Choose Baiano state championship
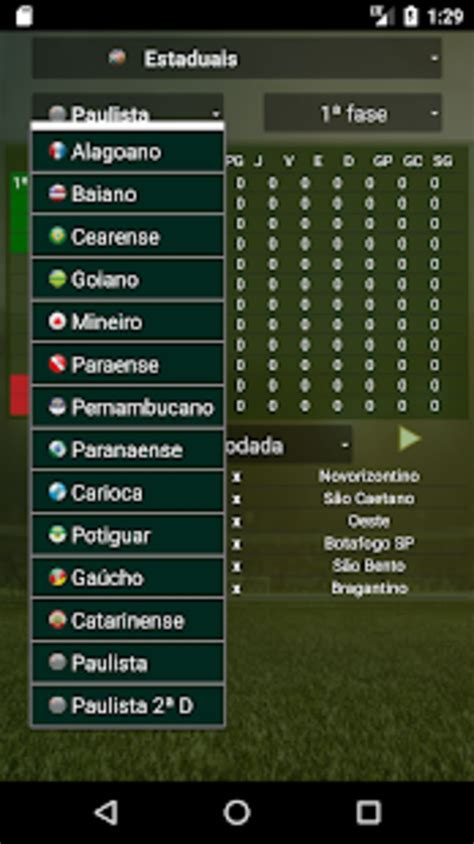This screenshot has height=844, width=474. pyautogui.click(x=128, y=194)
